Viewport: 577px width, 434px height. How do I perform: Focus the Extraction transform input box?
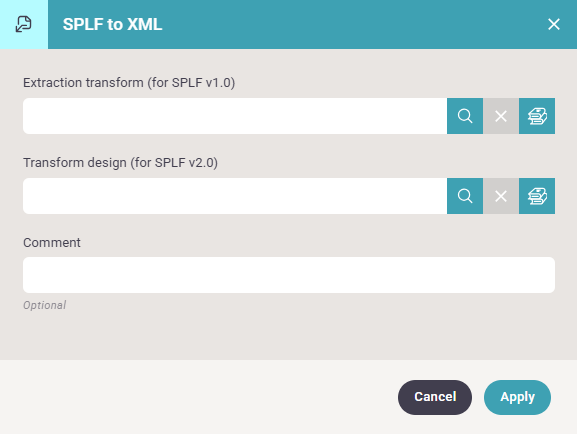(235, 116)
